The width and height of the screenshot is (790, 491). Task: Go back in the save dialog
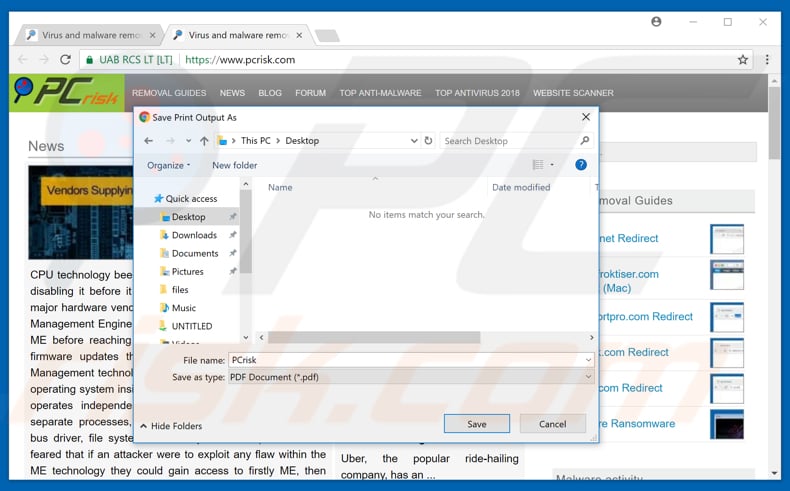point(148,141)
